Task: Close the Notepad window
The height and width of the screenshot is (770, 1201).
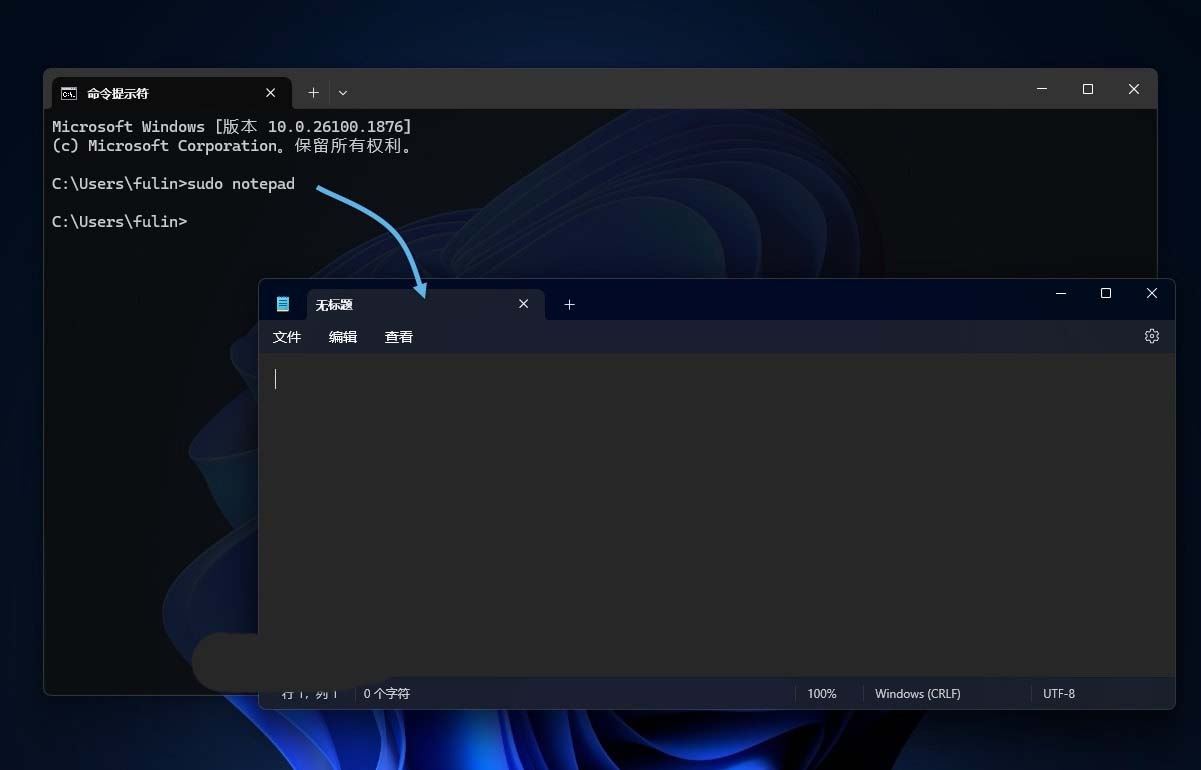Action: coord(1152,293)
